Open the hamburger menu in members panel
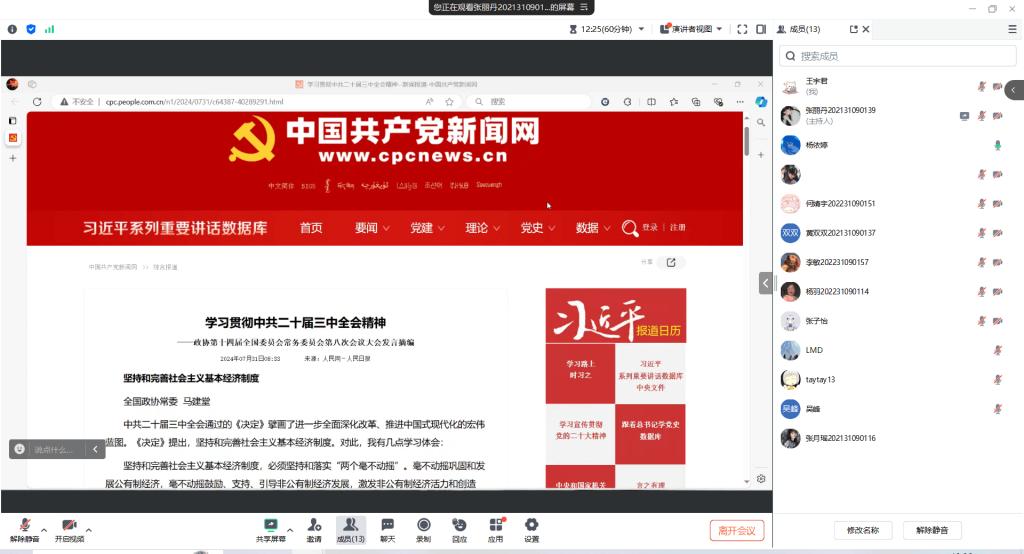 point(1012,29)
